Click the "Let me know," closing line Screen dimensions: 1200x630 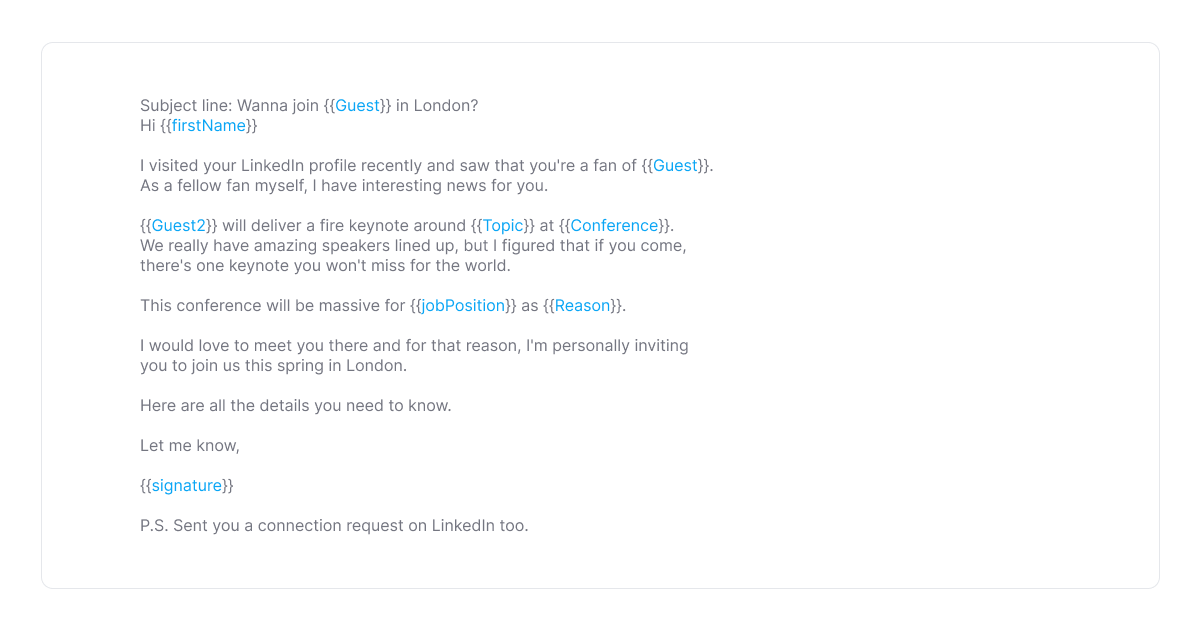click(190, 446)
